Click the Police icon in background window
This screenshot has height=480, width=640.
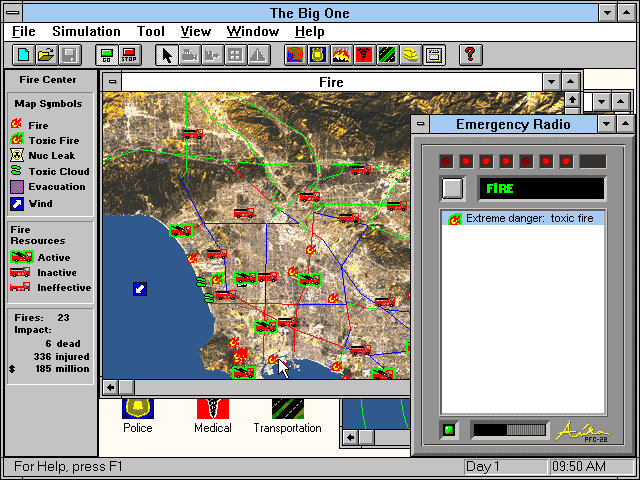coord(138,409)
